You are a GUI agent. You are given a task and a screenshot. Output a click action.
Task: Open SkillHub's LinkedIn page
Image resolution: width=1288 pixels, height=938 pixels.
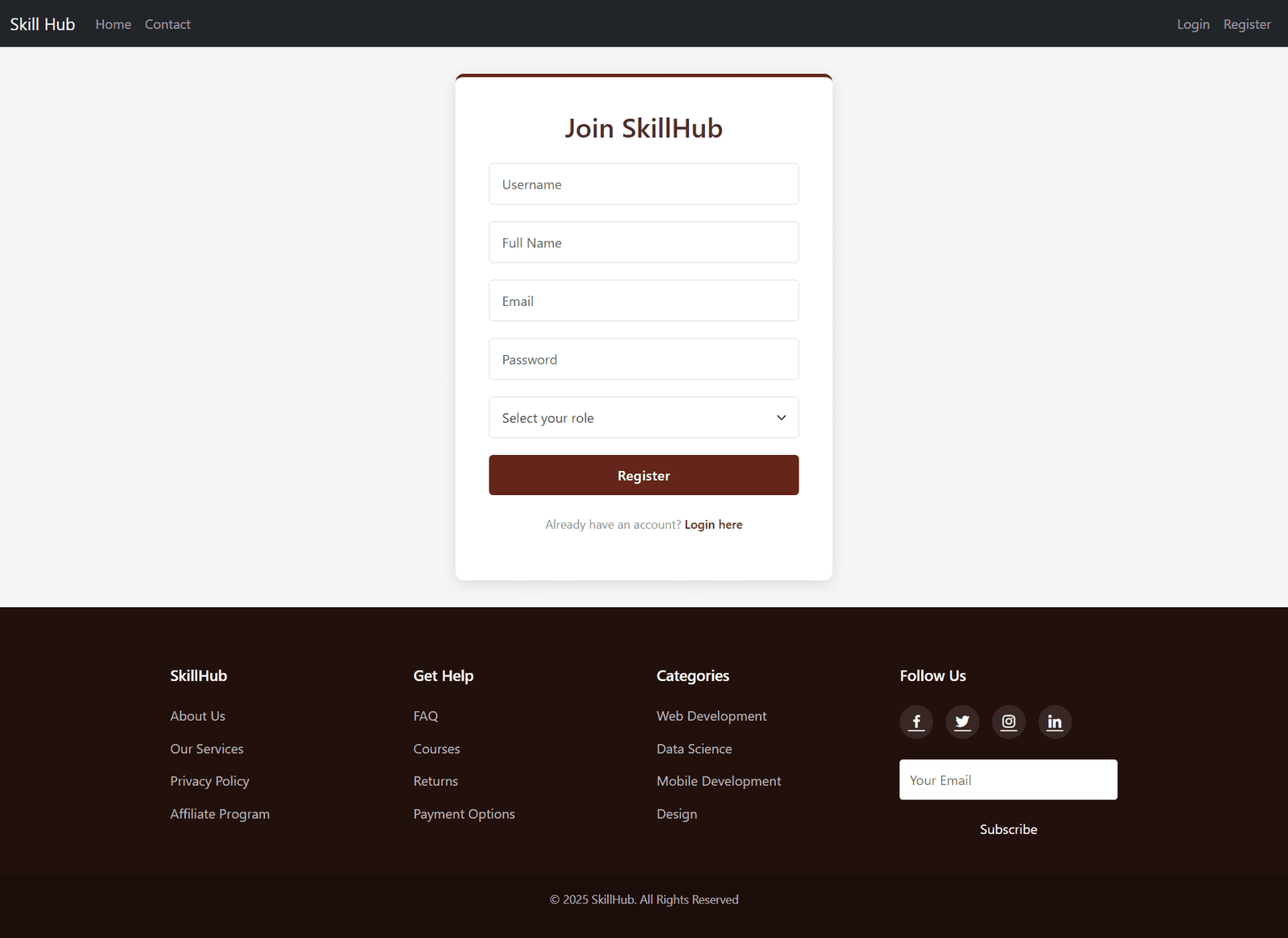click(1055, 721)
